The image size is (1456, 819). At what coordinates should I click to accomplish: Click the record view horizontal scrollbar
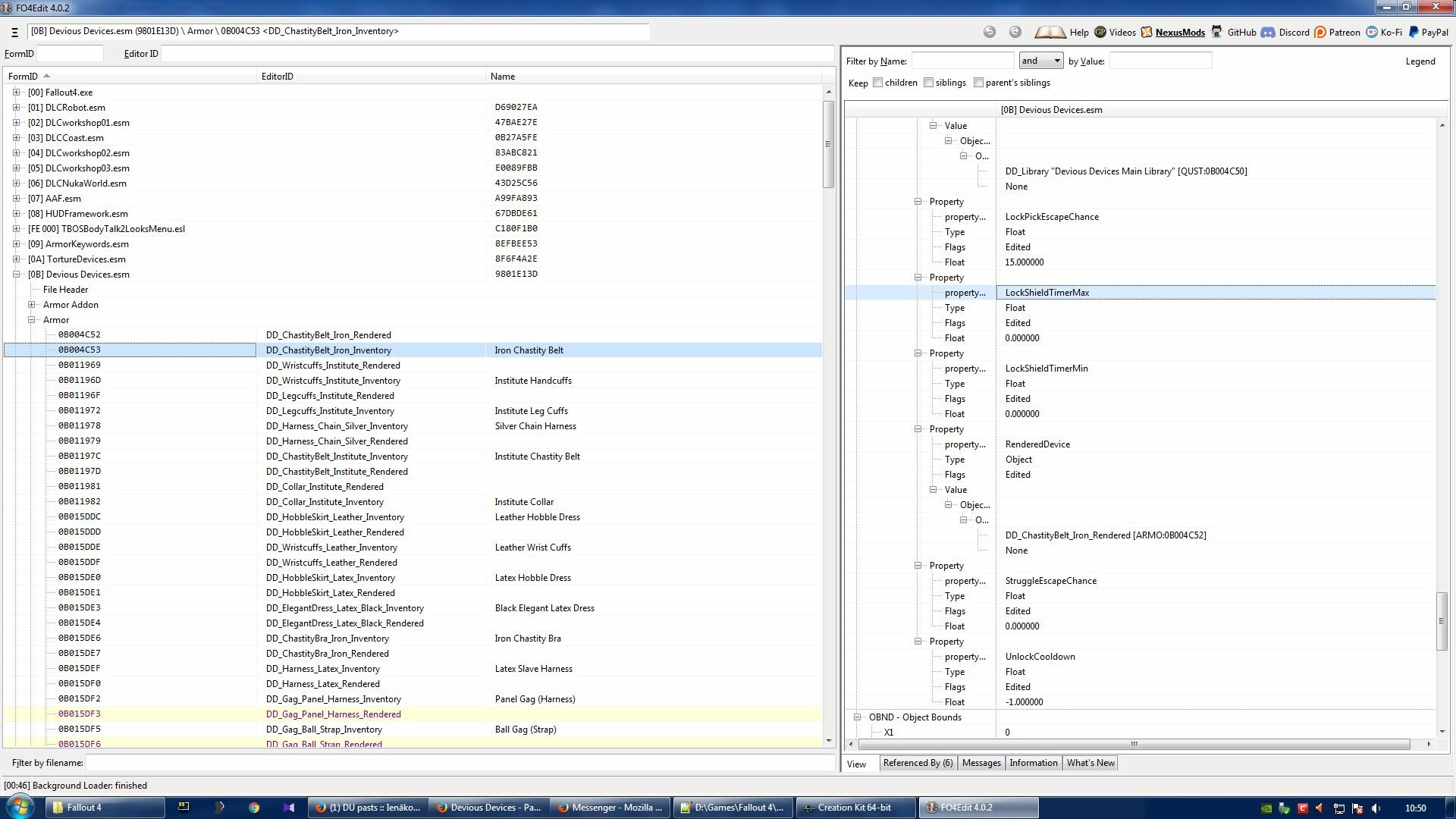tap(1134, 744)
